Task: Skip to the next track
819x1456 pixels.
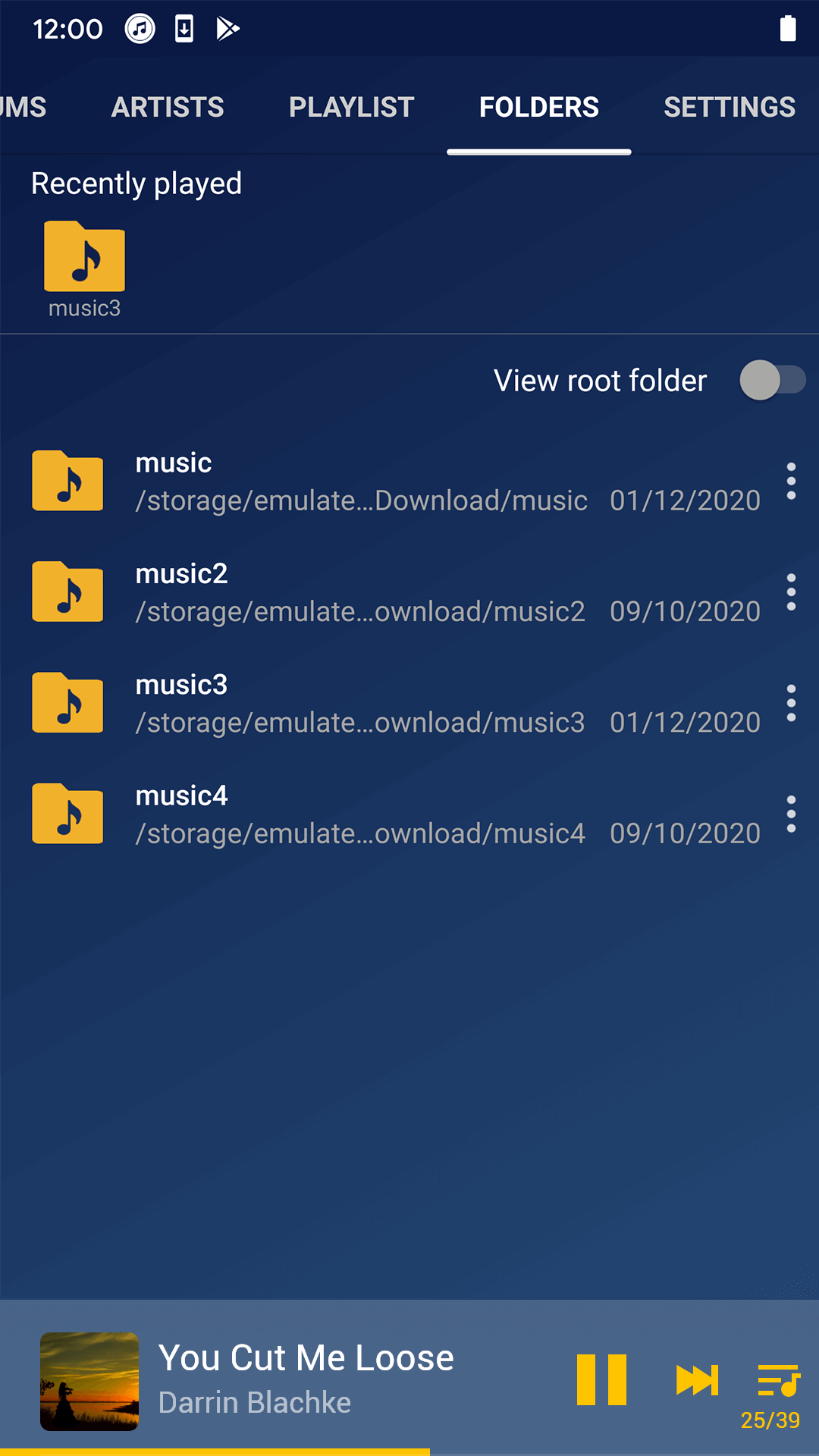Action: [x=697, y=1379]
